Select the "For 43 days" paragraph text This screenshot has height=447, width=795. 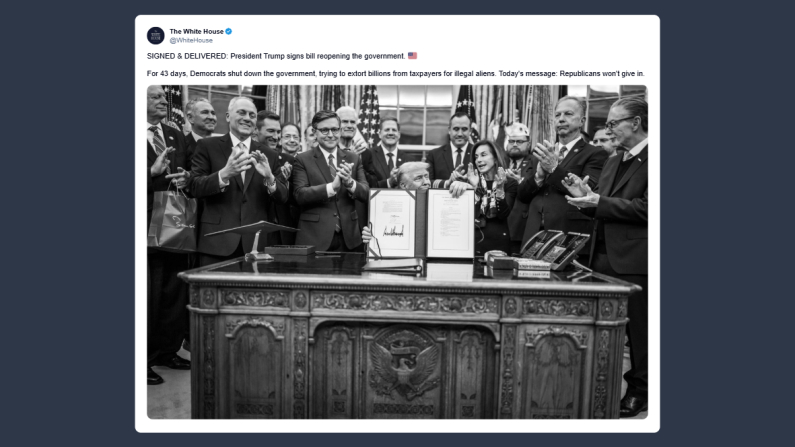(x=395, y=73)
